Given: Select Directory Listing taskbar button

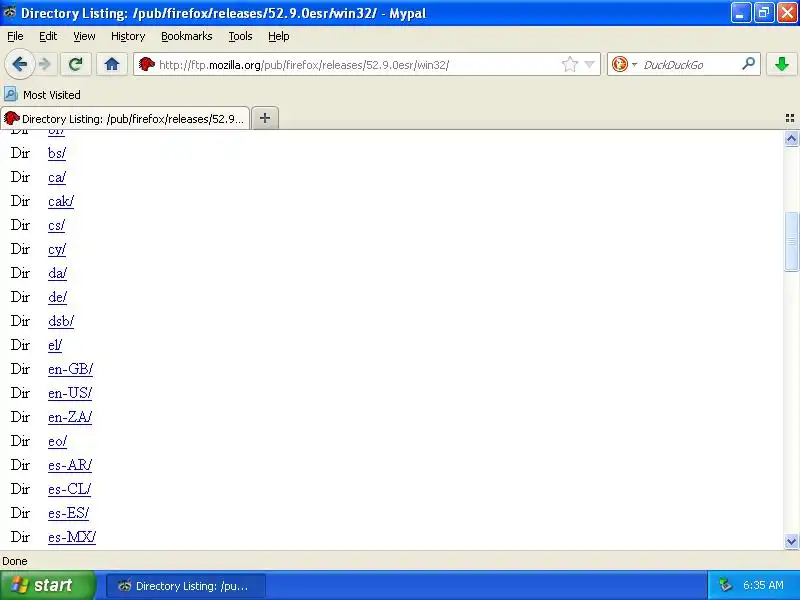Looking at the screenshot, I should 186,586.
